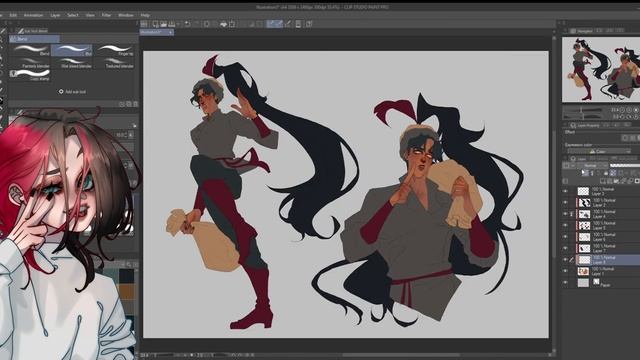The image size is (640, 360).
Task: Adjust the layer opacity slider
Action: point(625,166)
